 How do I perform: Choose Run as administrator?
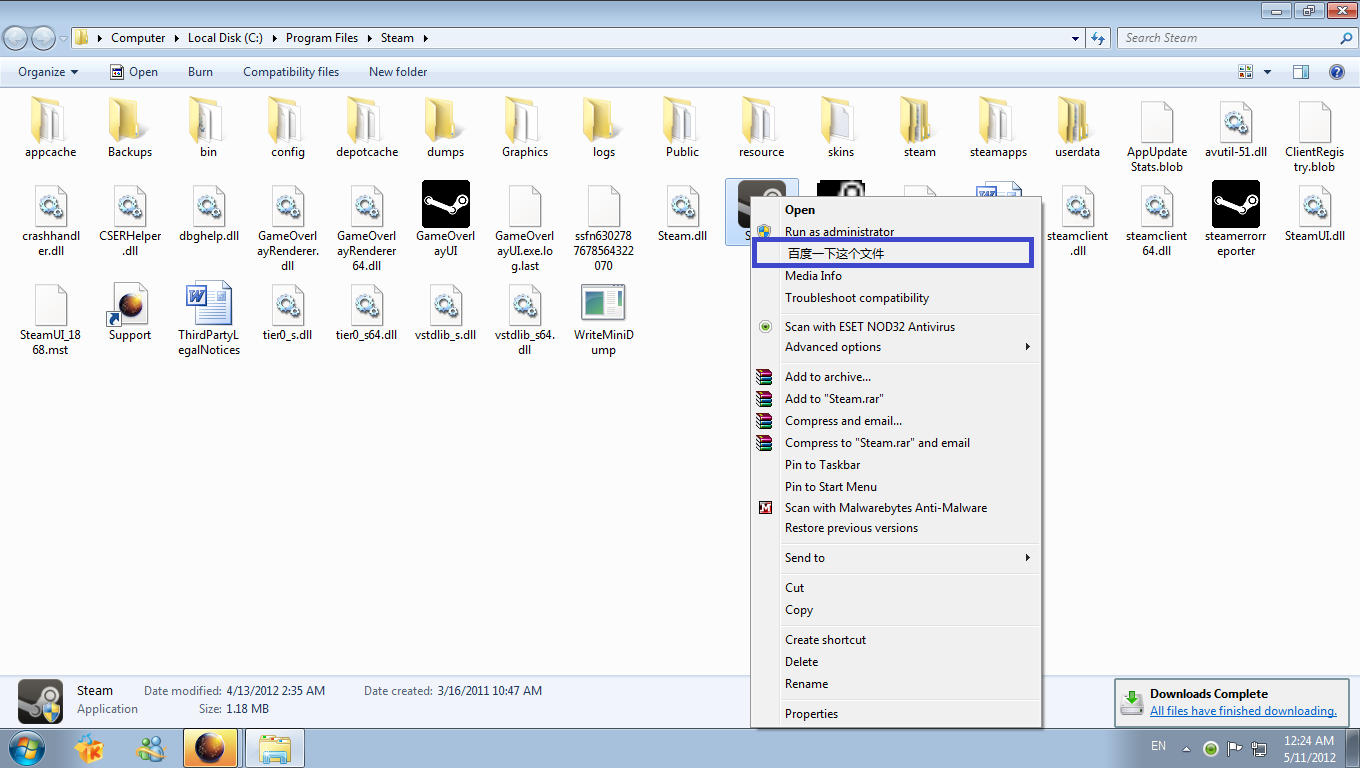point(896,232)
